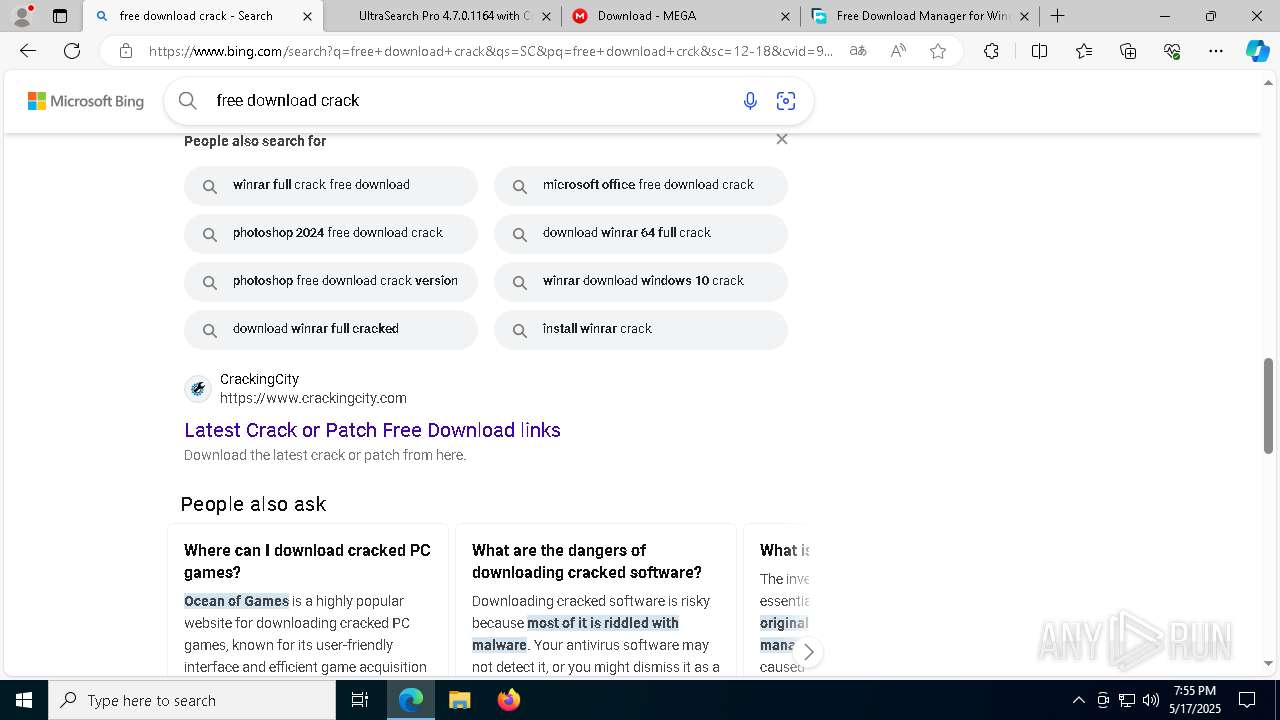This screenshot has width=1280, height=720.
Task: Open Edge Settings and more menu
Action: (1216, 51)
